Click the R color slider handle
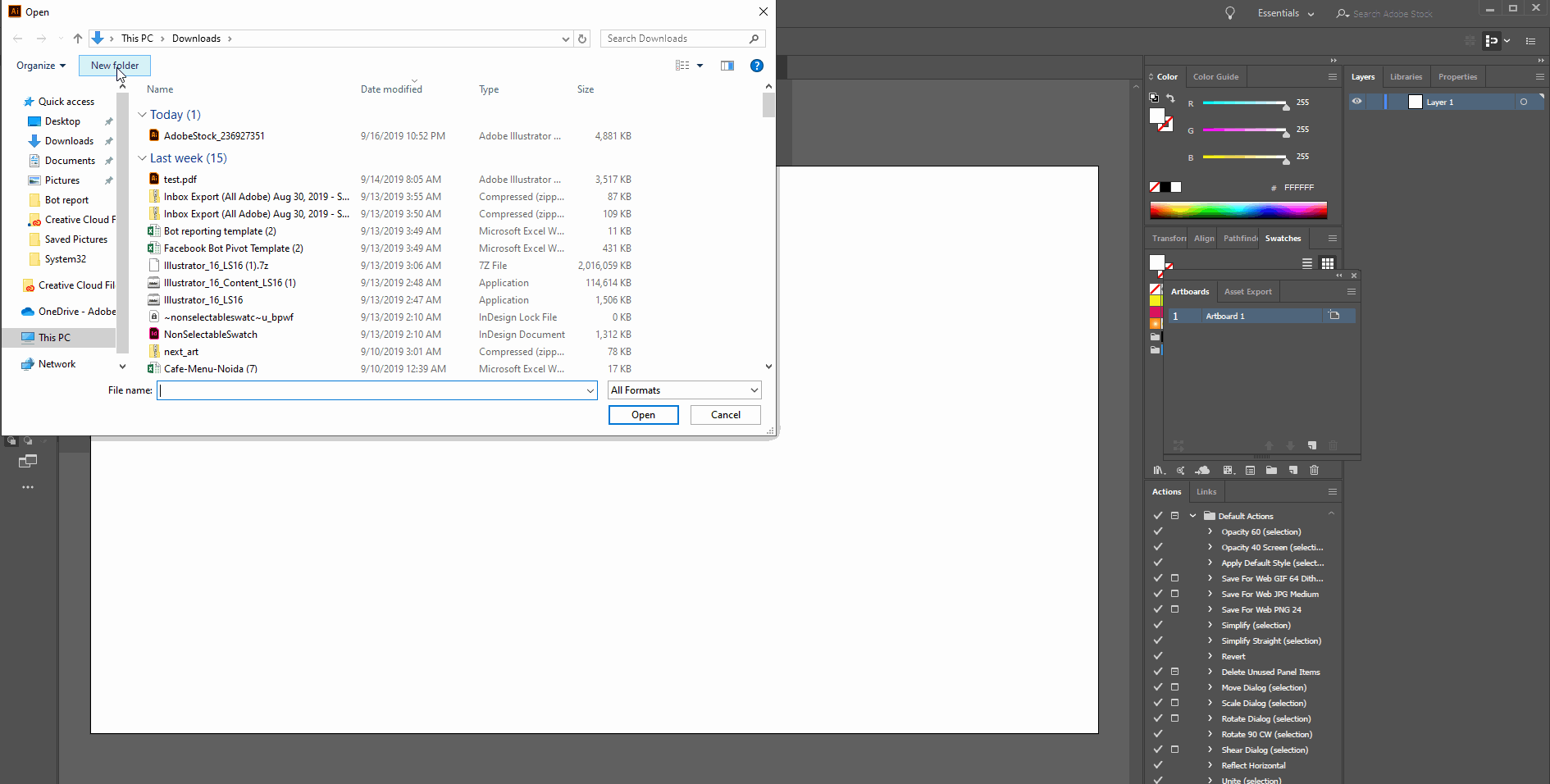Viewport: 1550px width, 784px height. click(x=1286, y=107)
